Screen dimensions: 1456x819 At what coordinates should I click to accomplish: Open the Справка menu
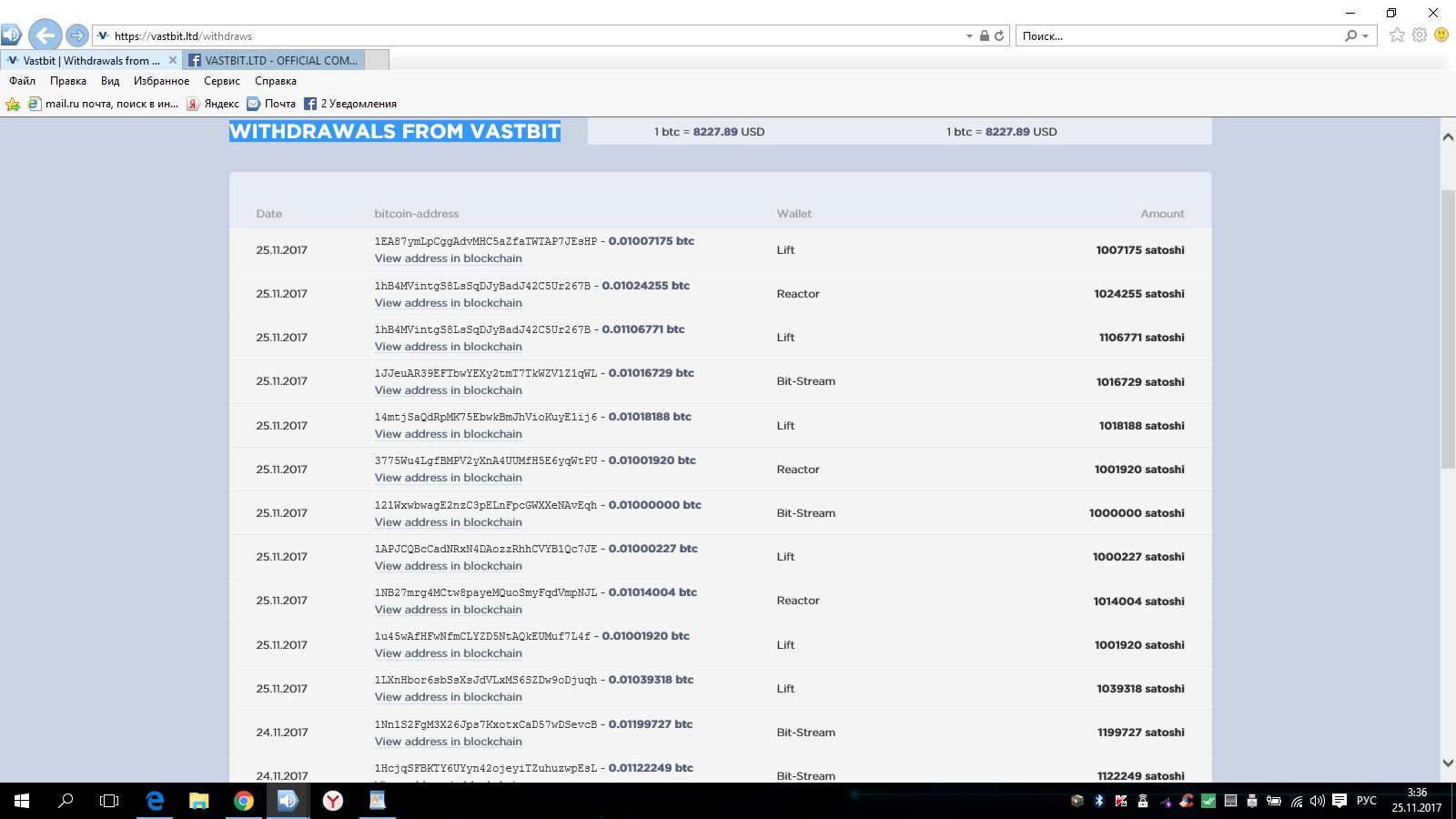(276, 81)
